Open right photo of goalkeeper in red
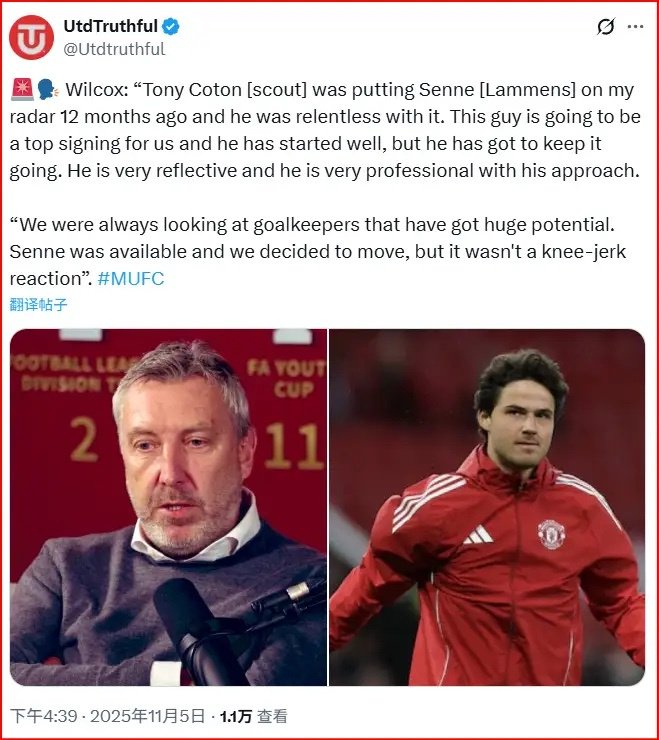Screen dimensions: 659x740 [487, 507]
